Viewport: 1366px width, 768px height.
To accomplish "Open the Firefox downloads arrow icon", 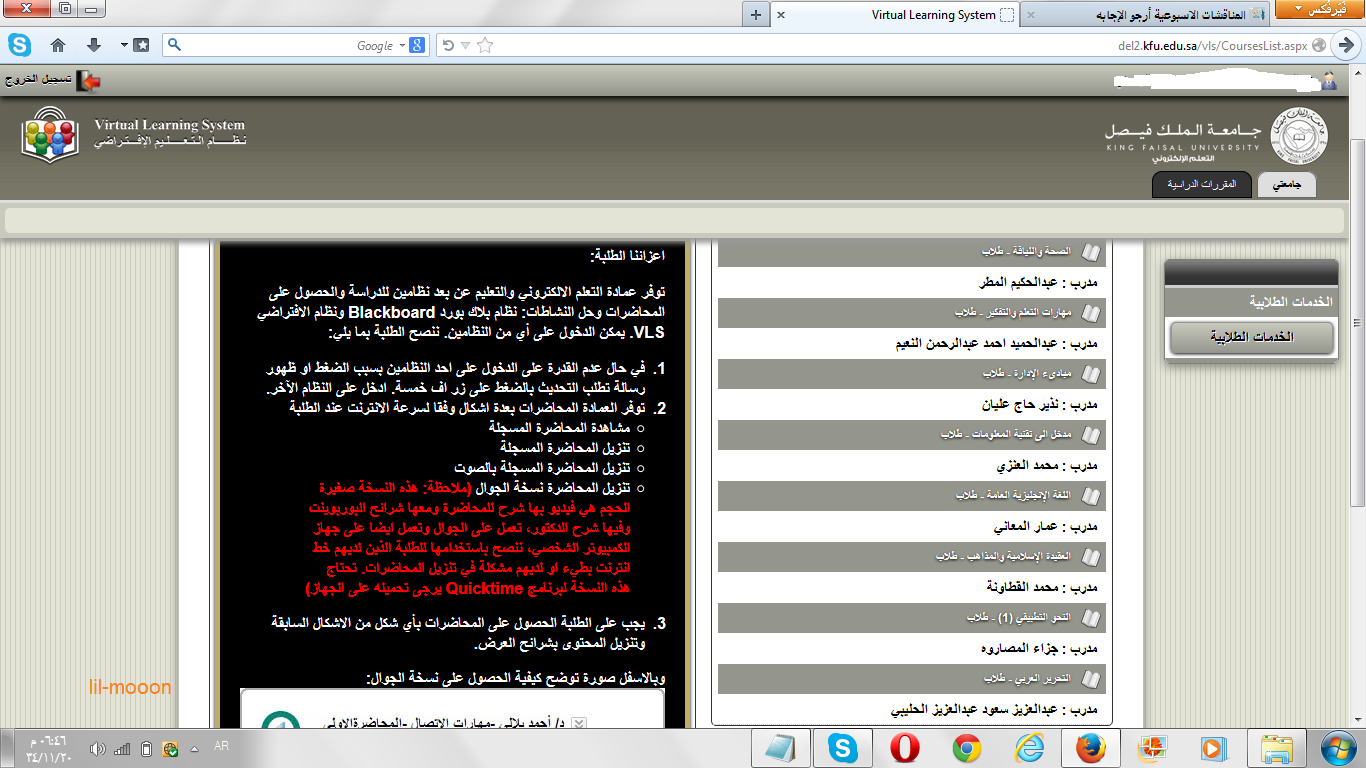I will (x=94, y=45).
